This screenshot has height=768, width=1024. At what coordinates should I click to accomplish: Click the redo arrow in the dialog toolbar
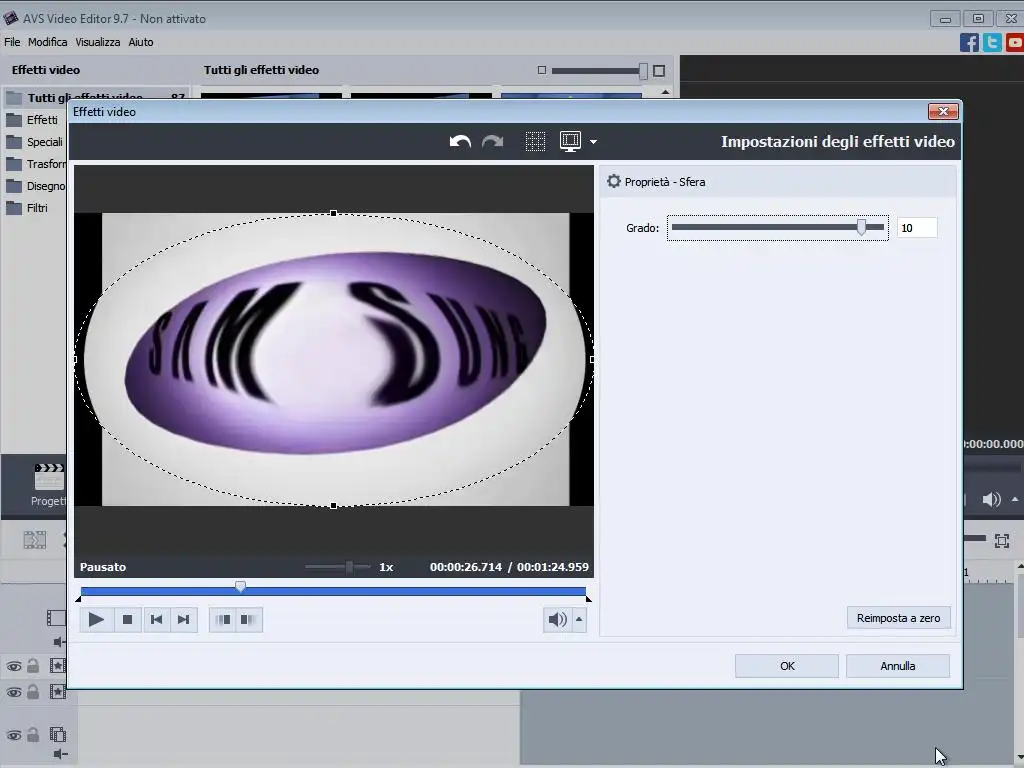pyautogui.click(x=492, y=142)
